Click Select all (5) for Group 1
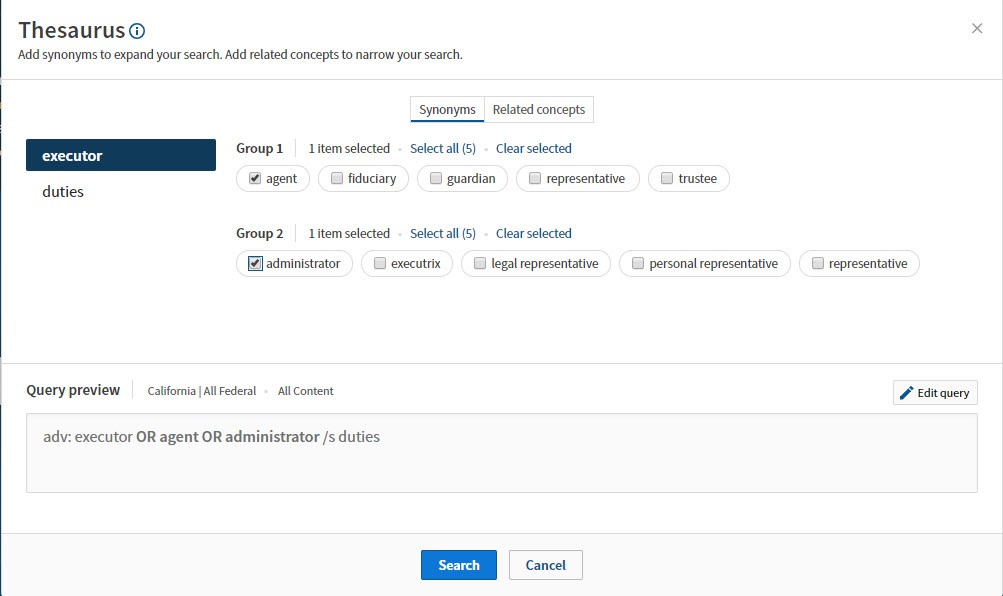This screenshot has width=1003, height=596. tap(442, 149)
